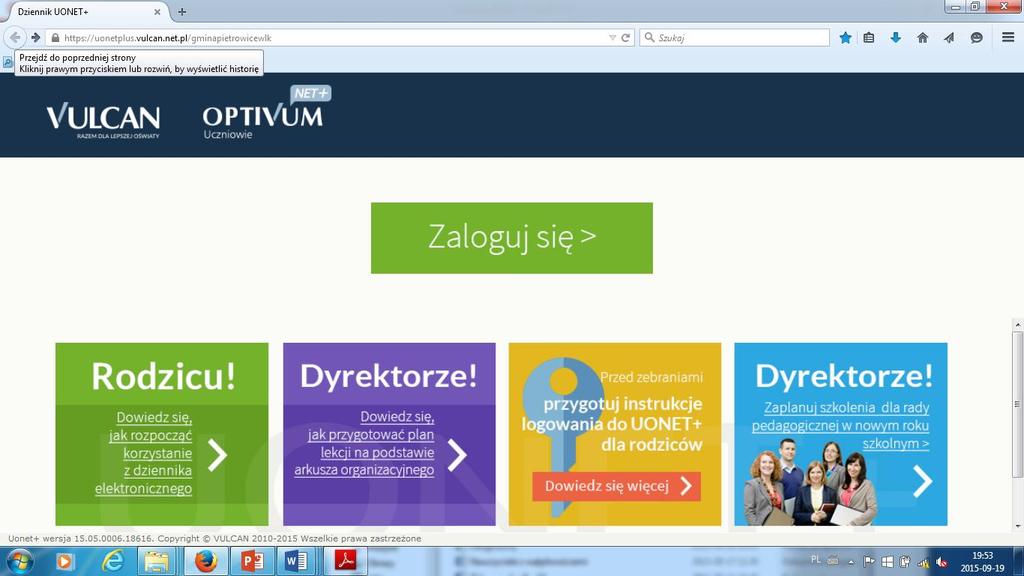
Task: Switch to PowerPoint in the taskbar
Action: tap(251, 562)
